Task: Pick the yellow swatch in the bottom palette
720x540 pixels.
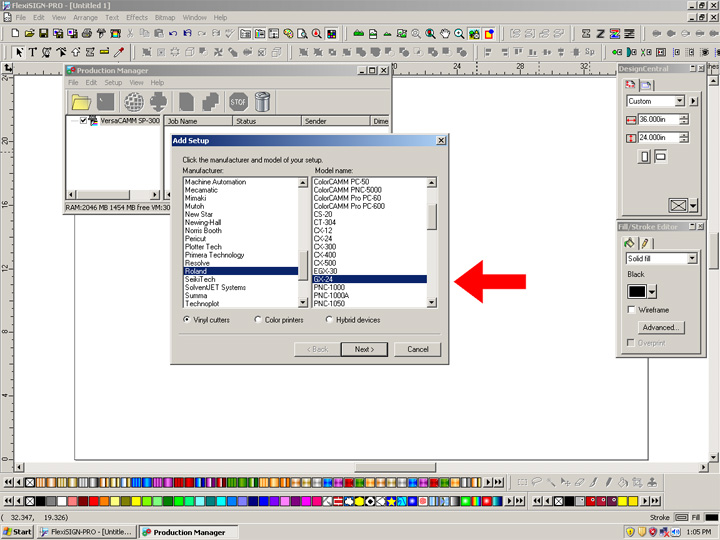Action: click(136, 501)
